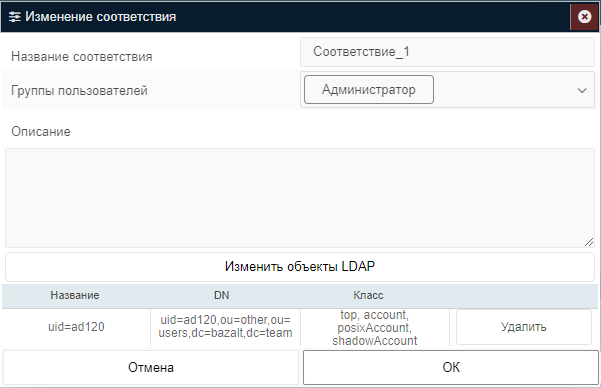
Task: Select the Администратор group tag
Action: pos(369,89)
